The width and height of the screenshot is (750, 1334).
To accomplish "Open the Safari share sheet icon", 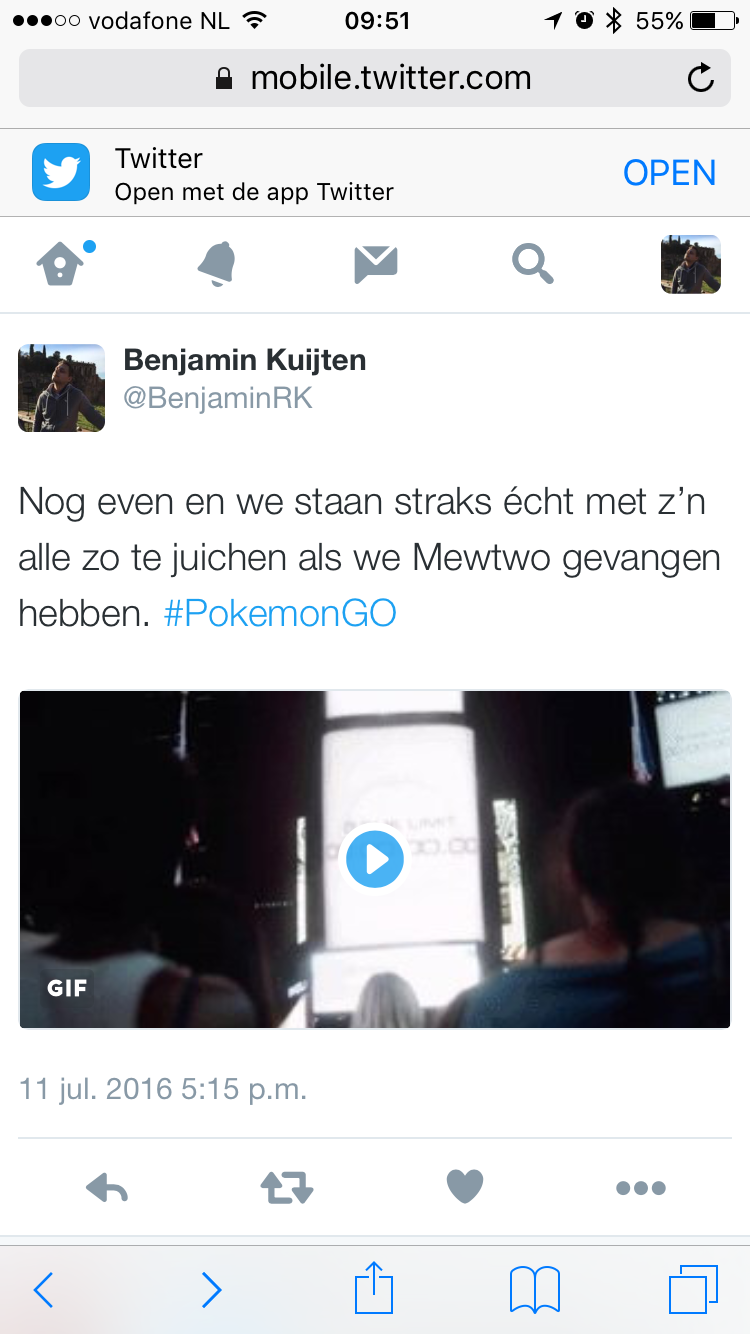I will coord(375,1287).
